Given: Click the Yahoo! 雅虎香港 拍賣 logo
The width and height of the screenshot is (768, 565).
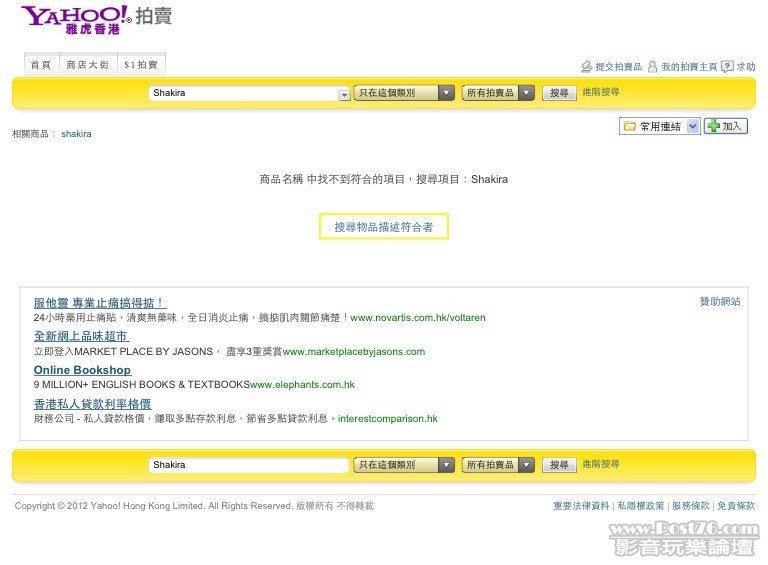Looking at the screenshot, I should click(96, 20).
